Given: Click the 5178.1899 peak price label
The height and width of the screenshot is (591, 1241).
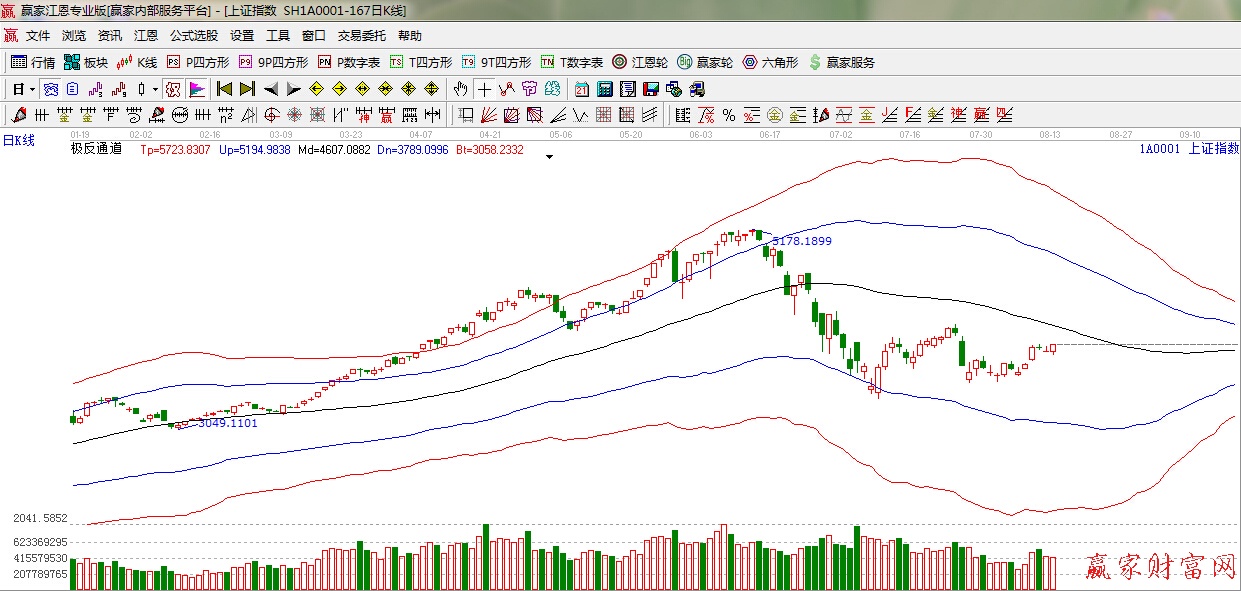Looking at the screenshot, I should point(801,241).
